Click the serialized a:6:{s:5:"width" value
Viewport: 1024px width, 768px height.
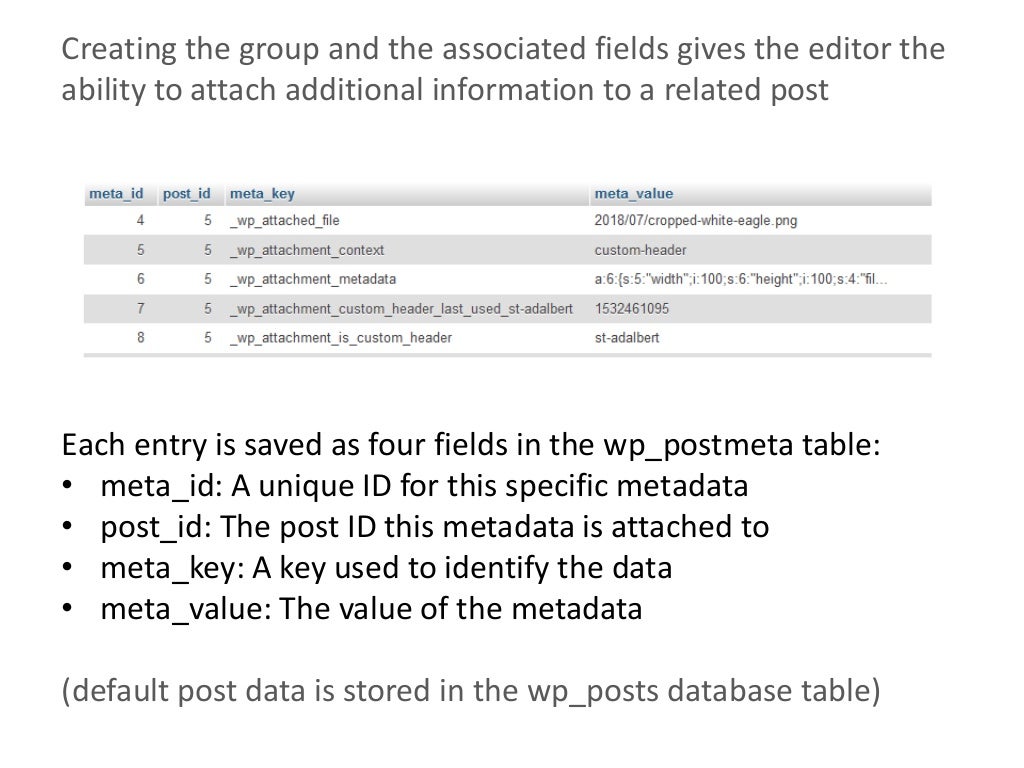740,279
